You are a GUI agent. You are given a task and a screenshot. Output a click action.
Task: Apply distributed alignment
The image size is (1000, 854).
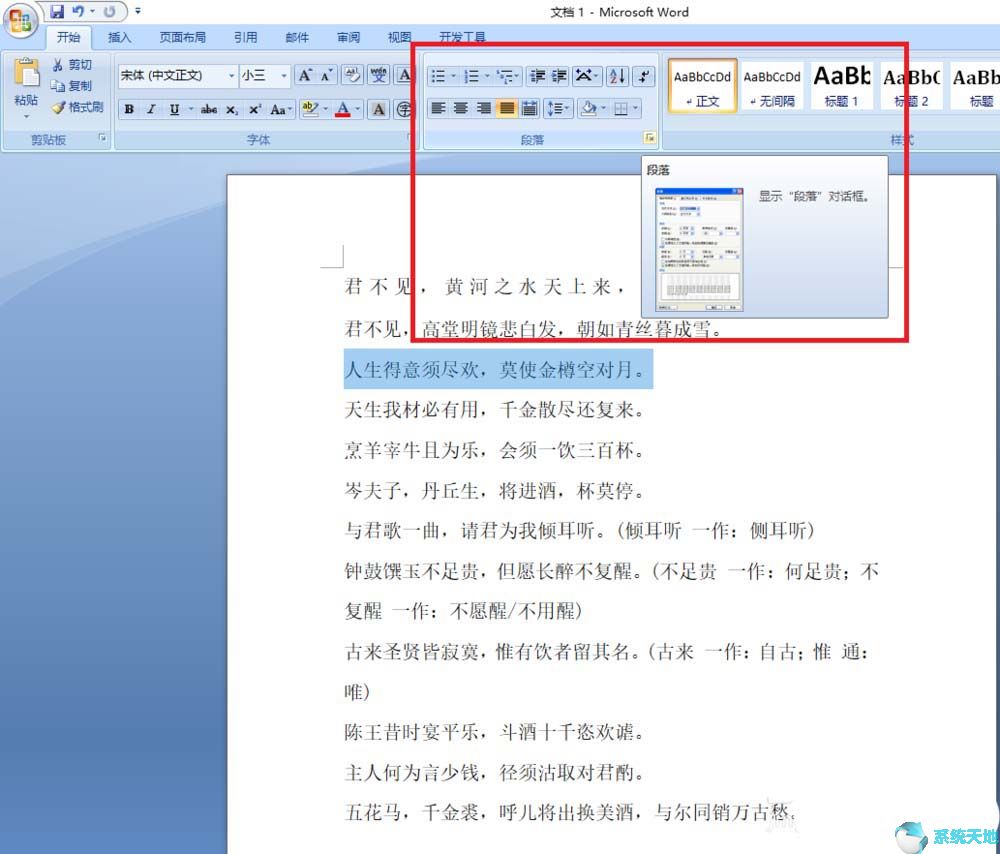[x=529, y=108]
